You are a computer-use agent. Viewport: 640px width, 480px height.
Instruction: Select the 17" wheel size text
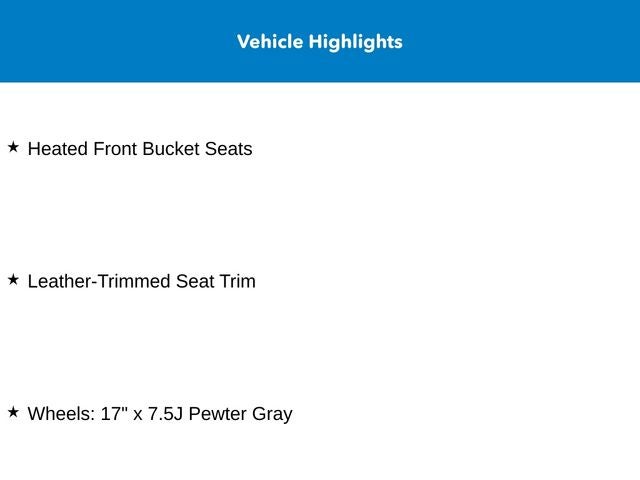click(114, 414)
